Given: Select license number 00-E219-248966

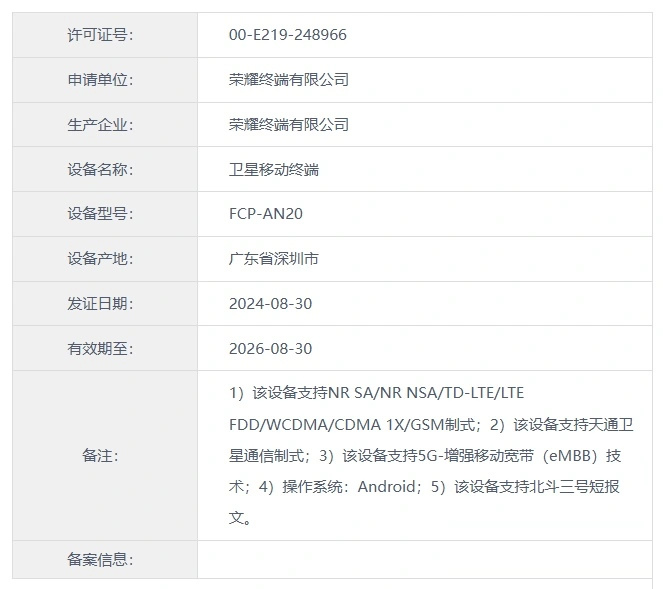Looking at the screenshot, I should [x=288, y=35].
